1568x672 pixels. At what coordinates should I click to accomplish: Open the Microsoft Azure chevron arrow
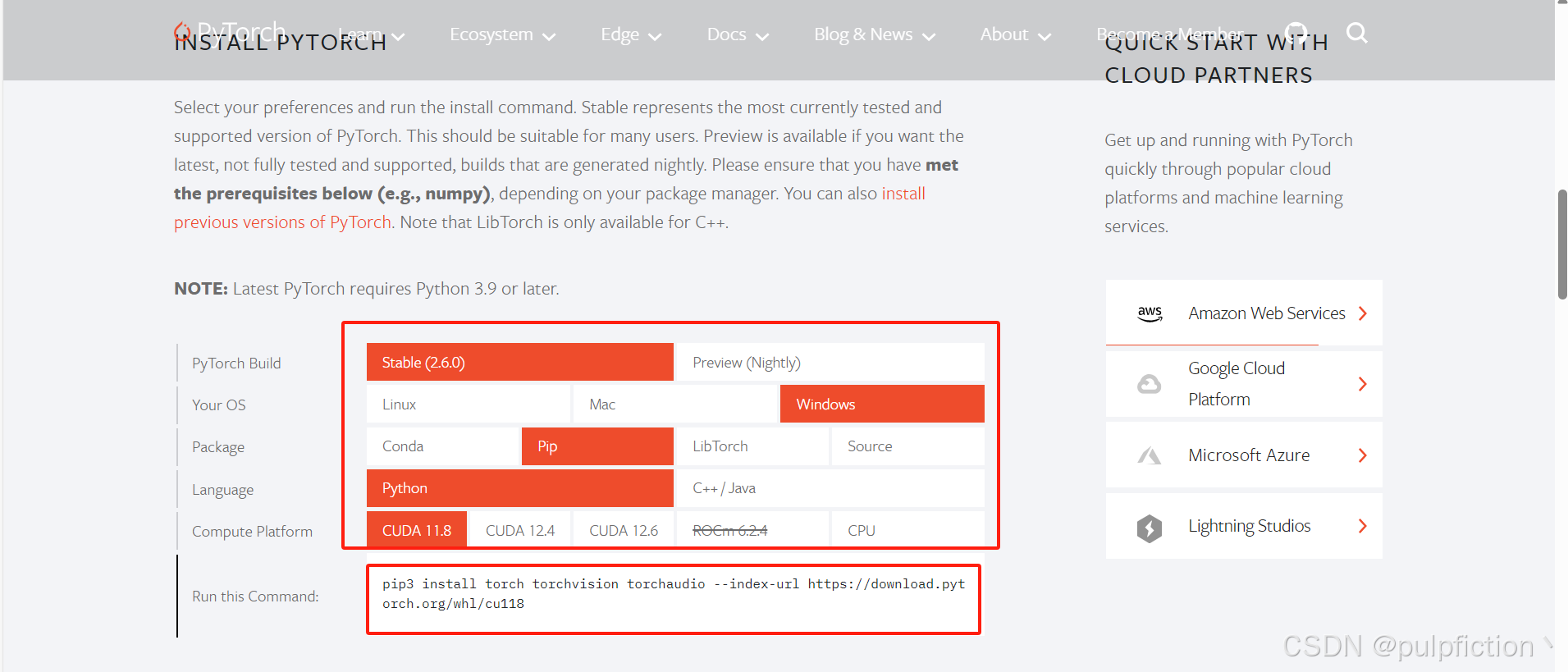point(1363,455)
